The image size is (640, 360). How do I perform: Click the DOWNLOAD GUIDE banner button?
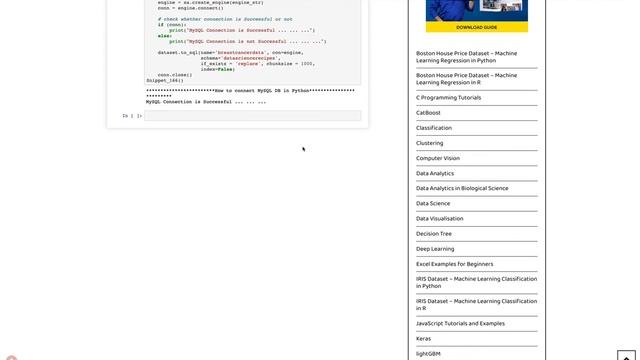[476, 27]
